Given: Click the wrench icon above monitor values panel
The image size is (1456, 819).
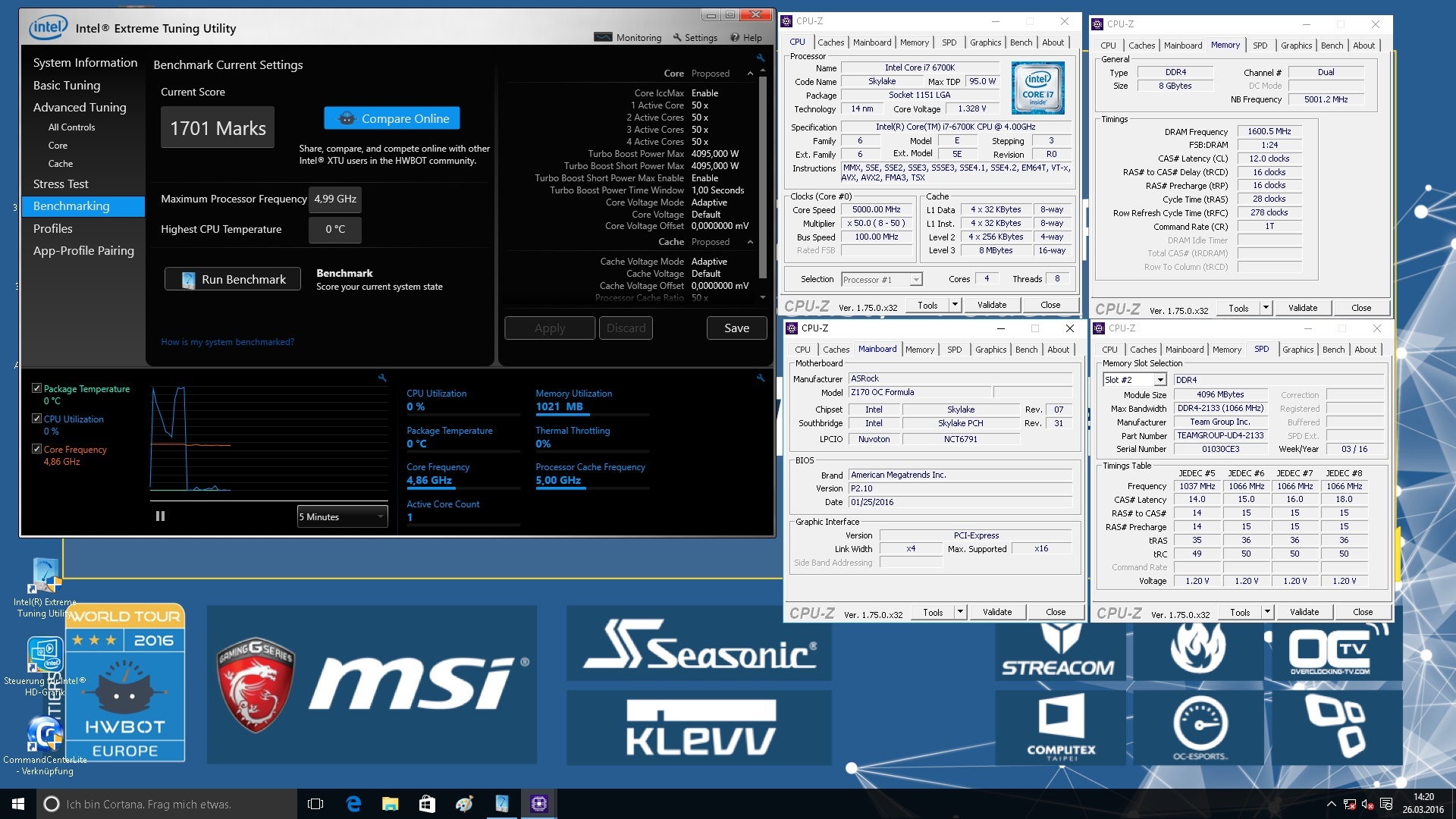Looking at the screenshot, I should [x=760, y=378].
